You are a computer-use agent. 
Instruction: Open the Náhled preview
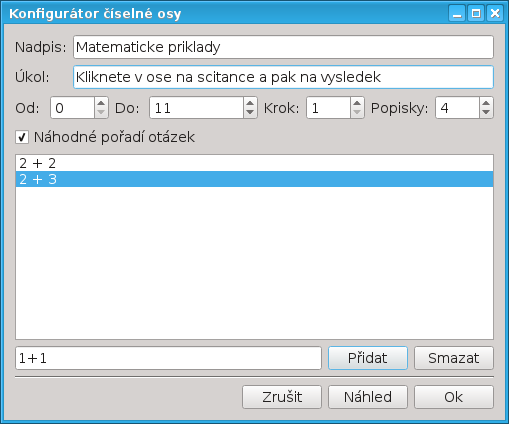[368, 397]
